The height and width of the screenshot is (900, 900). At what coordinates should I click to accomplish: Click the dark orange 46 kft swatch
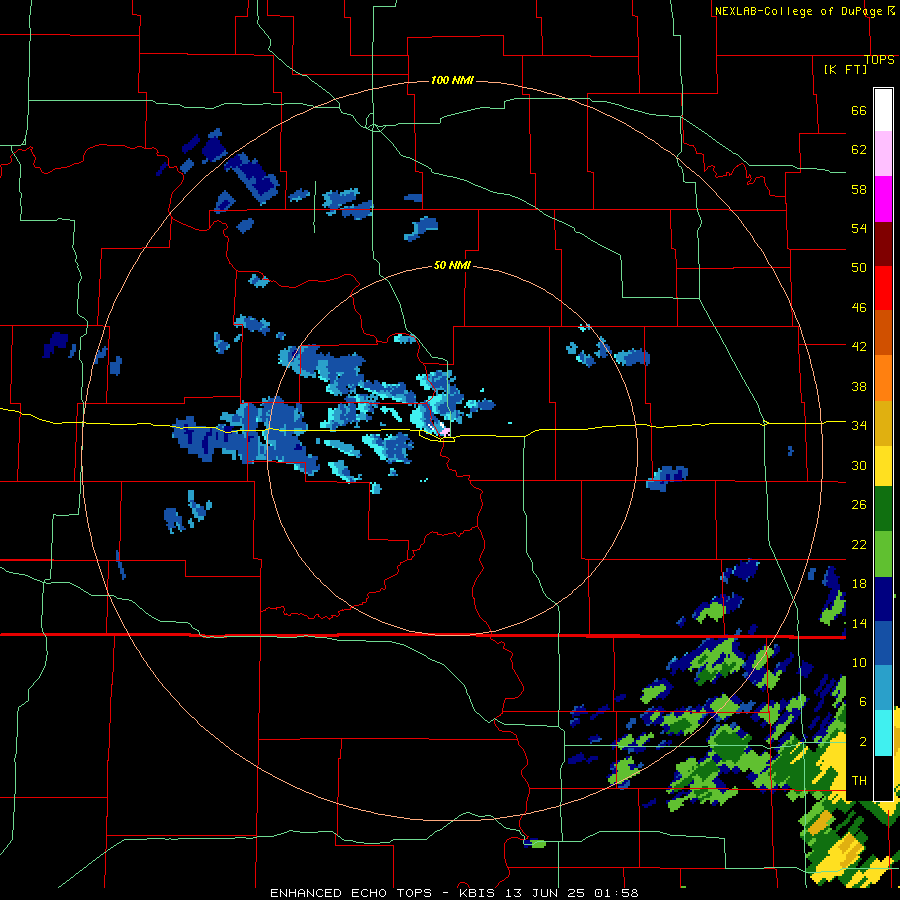(x=883, y=333)
